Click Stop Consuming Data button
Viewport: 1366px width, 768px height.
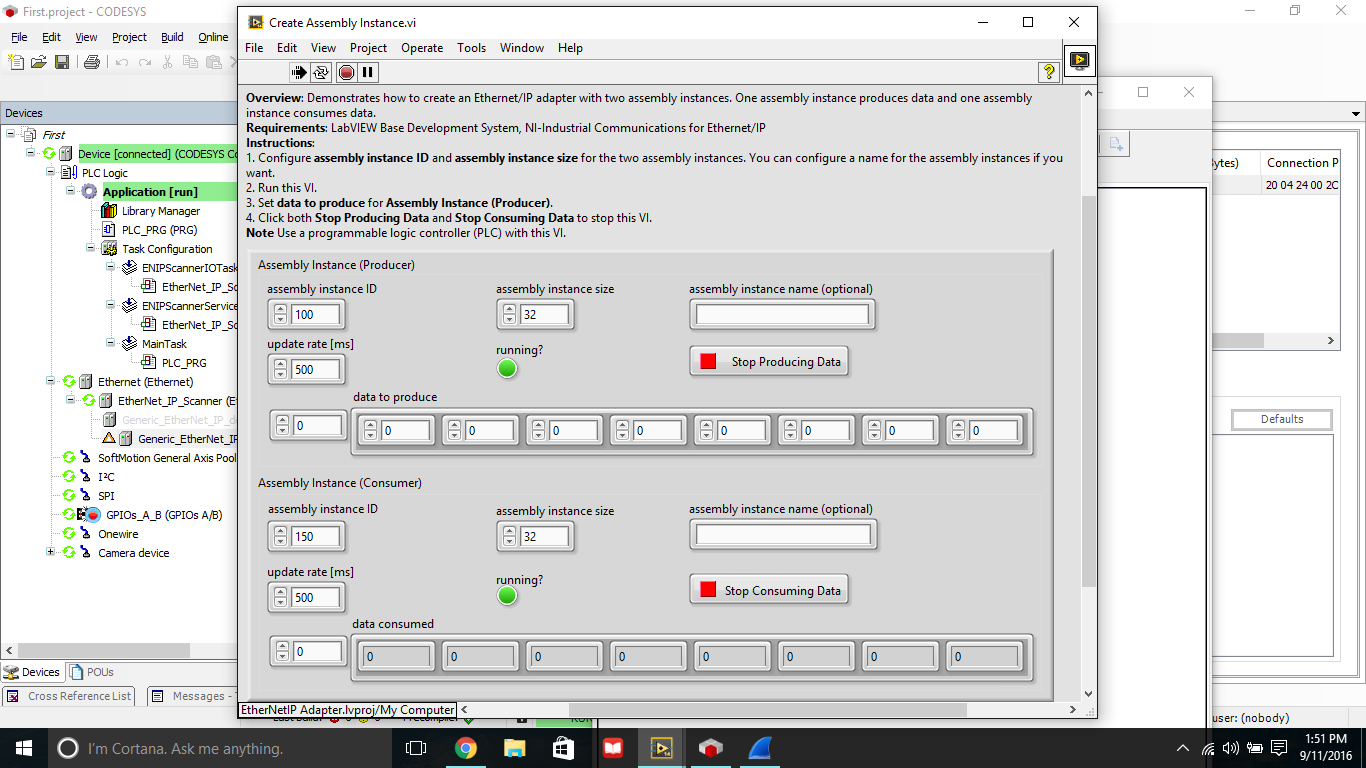coord(769,590)
